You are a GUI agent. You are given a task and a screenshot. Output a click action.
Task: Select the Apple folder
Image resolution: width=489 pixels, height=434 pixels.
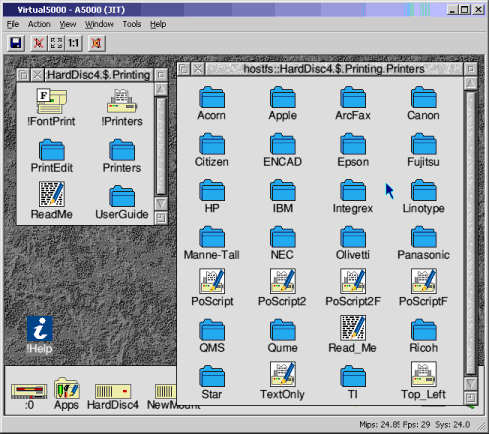click(x=283, y=103)
